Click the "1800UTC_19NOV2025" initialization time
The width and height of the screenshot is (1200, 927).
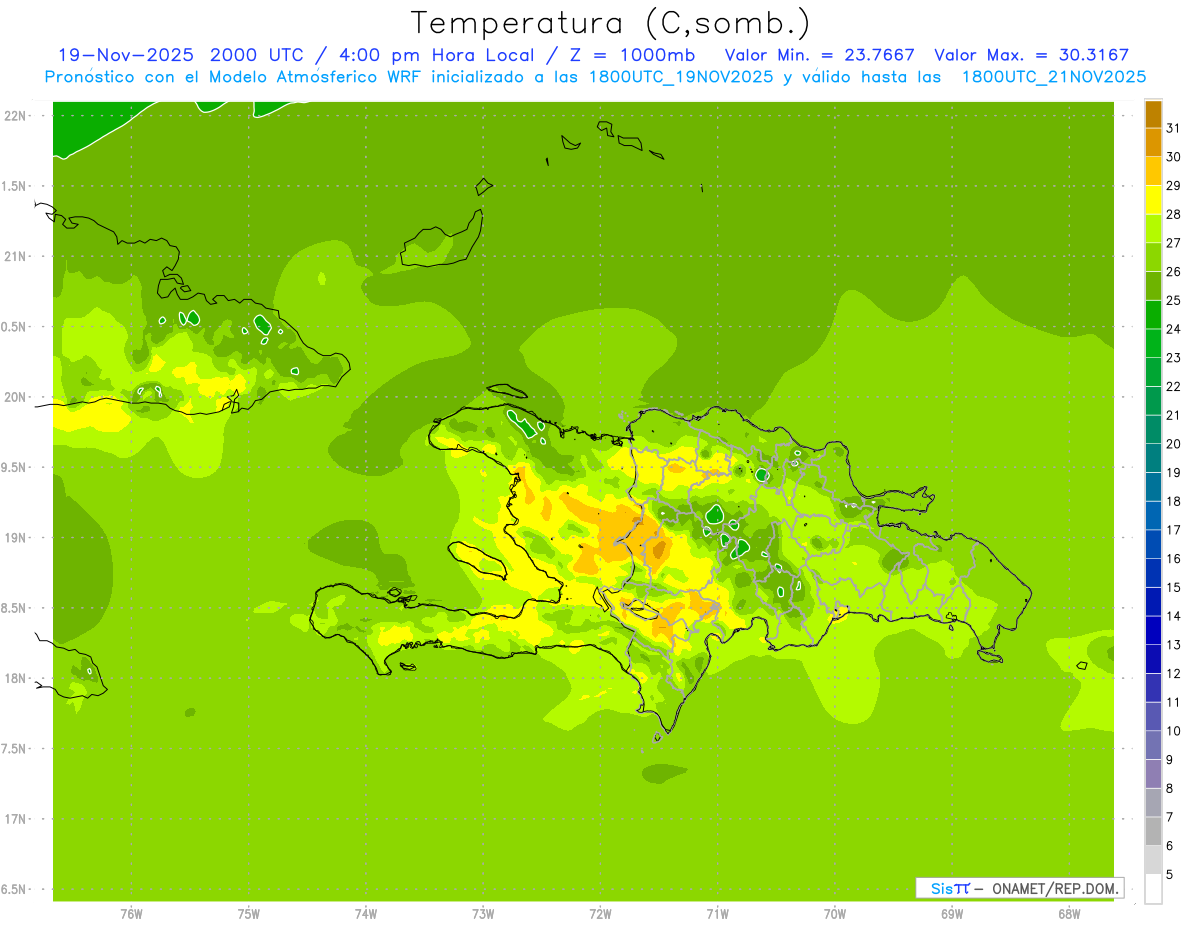click(677, 77)
